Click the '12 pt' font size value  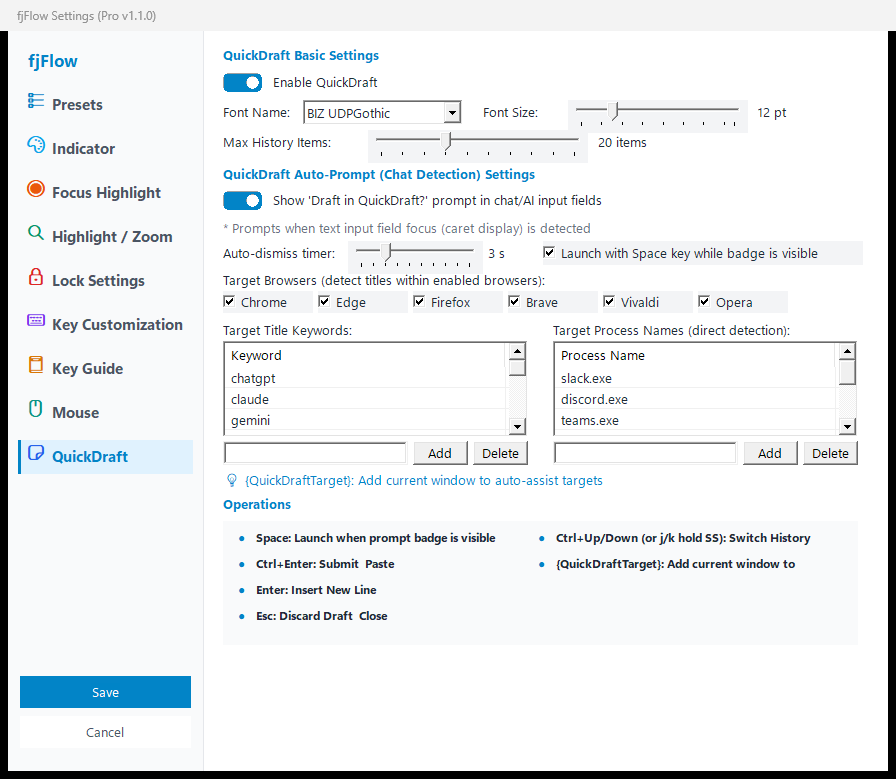[771, 113]
